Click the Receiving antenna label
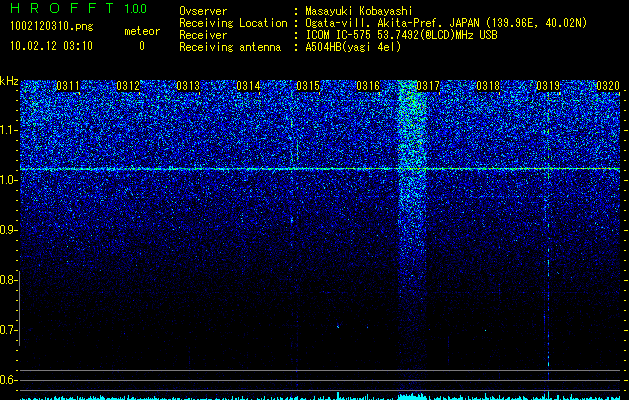The height and width of the screenshot is (400, 629). click(x=230, y=47)
